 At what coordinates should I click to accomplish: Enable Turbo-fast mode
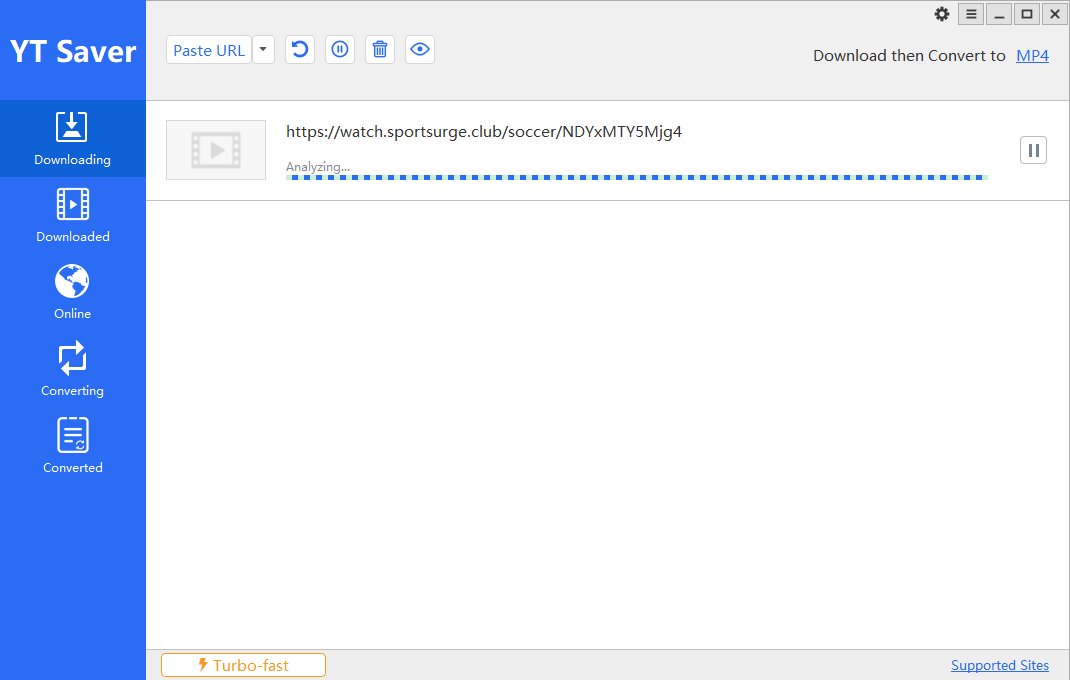(x=244, y=665)
